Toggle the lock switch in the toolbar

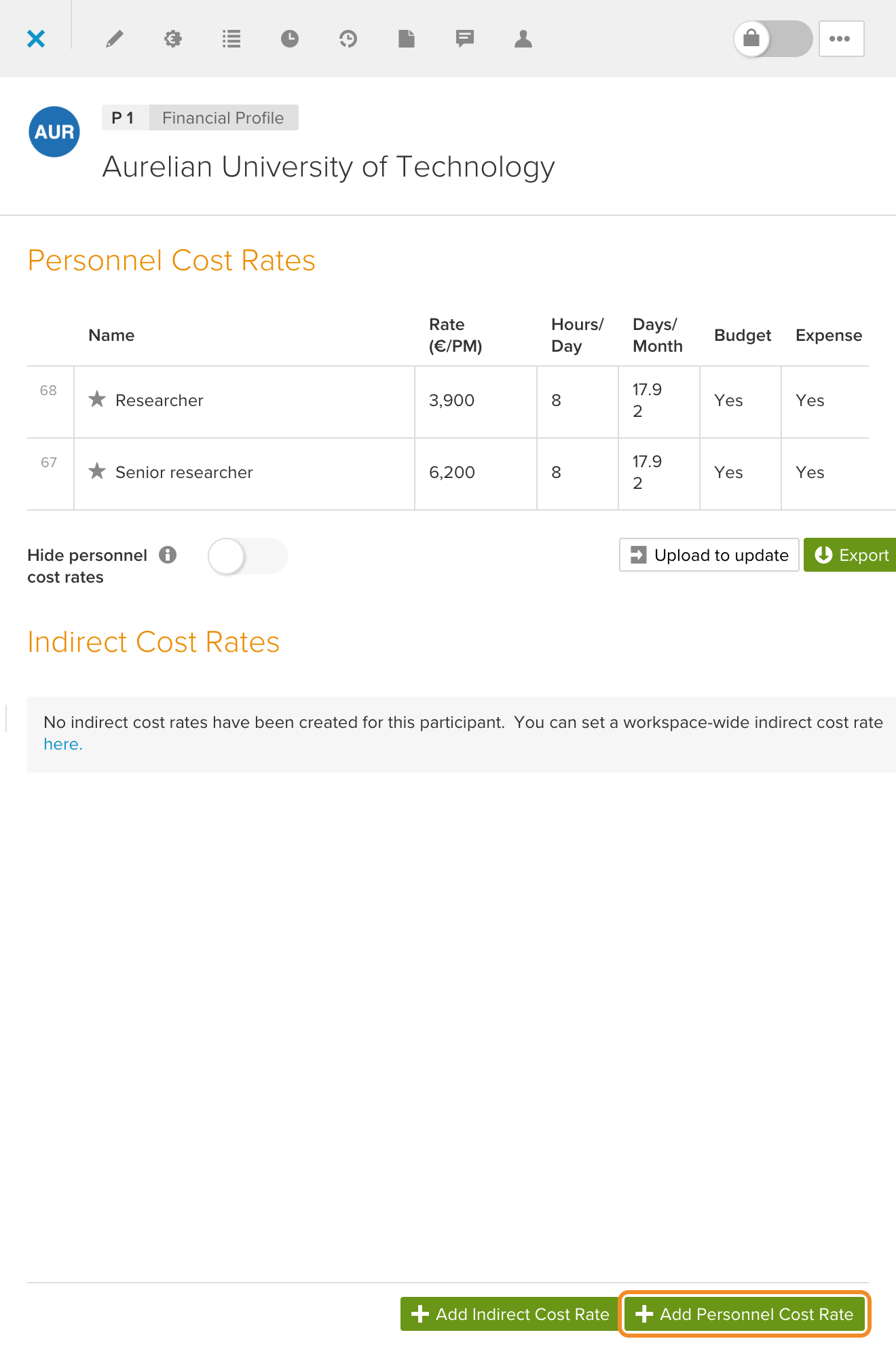pos(773,39)
